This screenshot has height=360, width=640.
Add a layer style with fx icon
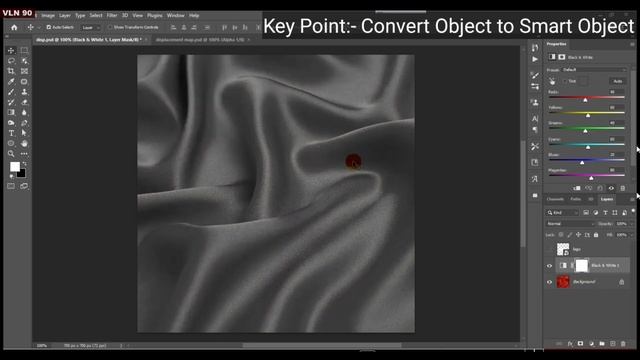pos(570,344)
